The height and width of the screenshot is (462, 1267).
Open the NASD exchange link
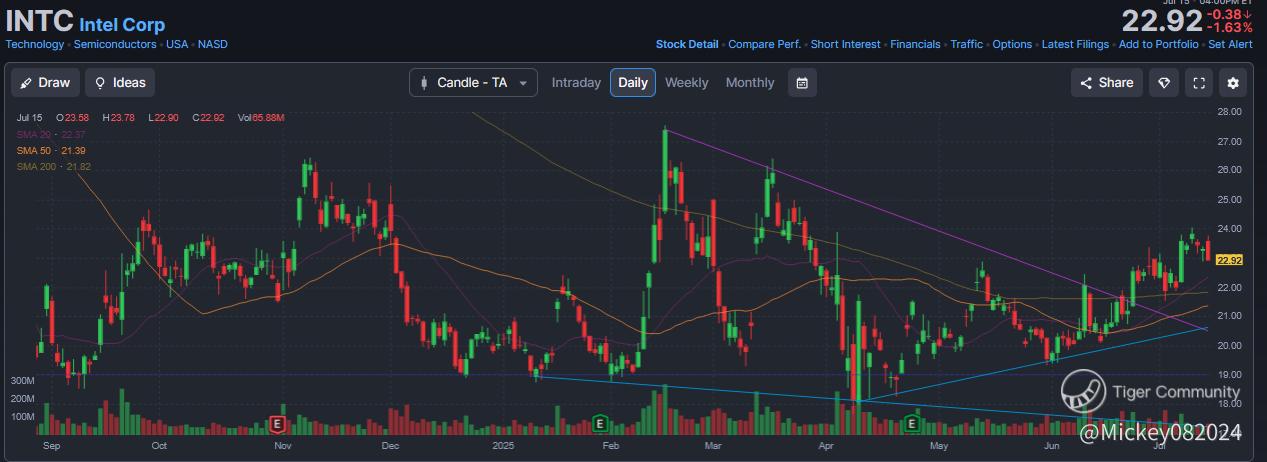212,44
